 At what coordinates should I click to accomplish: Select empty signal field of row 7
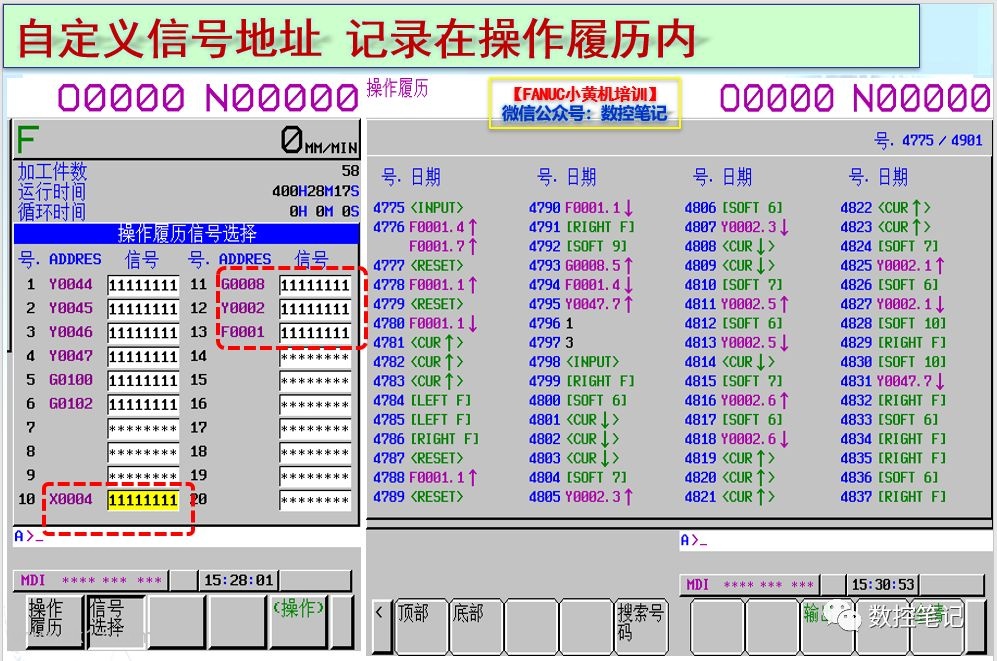pyautogui.click(x=143, y=428)
